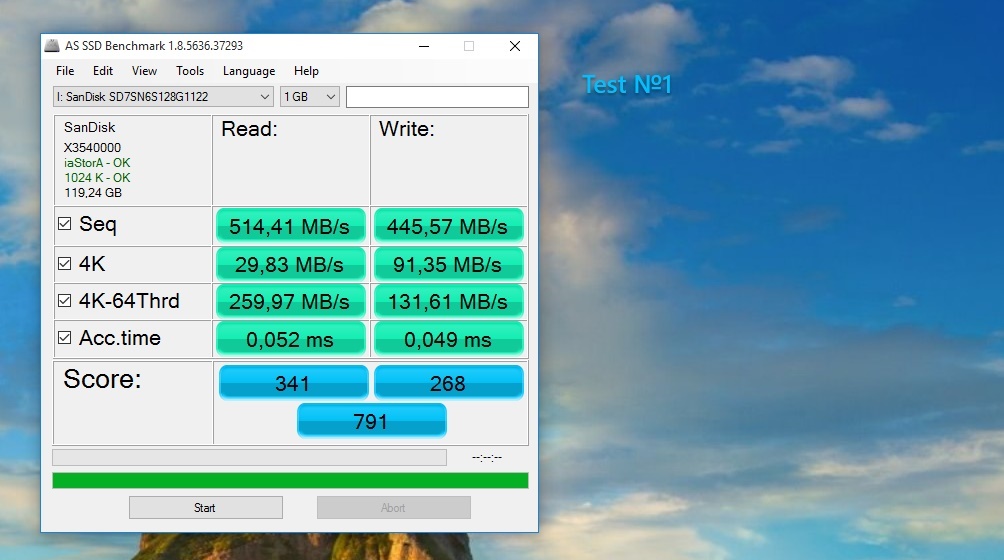Click the write access time 0,049 ms
1004x560 pixels.
click(448, 339)
